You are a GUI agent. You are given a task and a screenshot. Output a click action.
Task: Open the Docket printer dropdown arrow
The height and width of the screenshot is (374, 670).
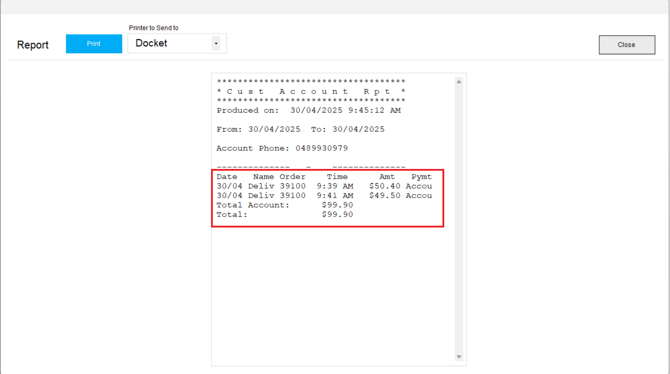(216, 43)
